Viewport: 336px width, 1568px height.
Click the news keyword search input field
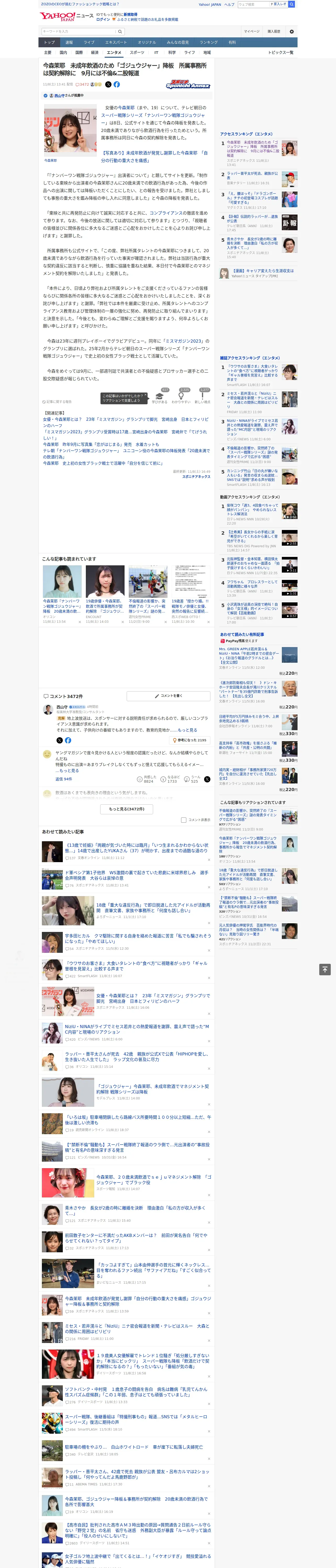point(79,32)
